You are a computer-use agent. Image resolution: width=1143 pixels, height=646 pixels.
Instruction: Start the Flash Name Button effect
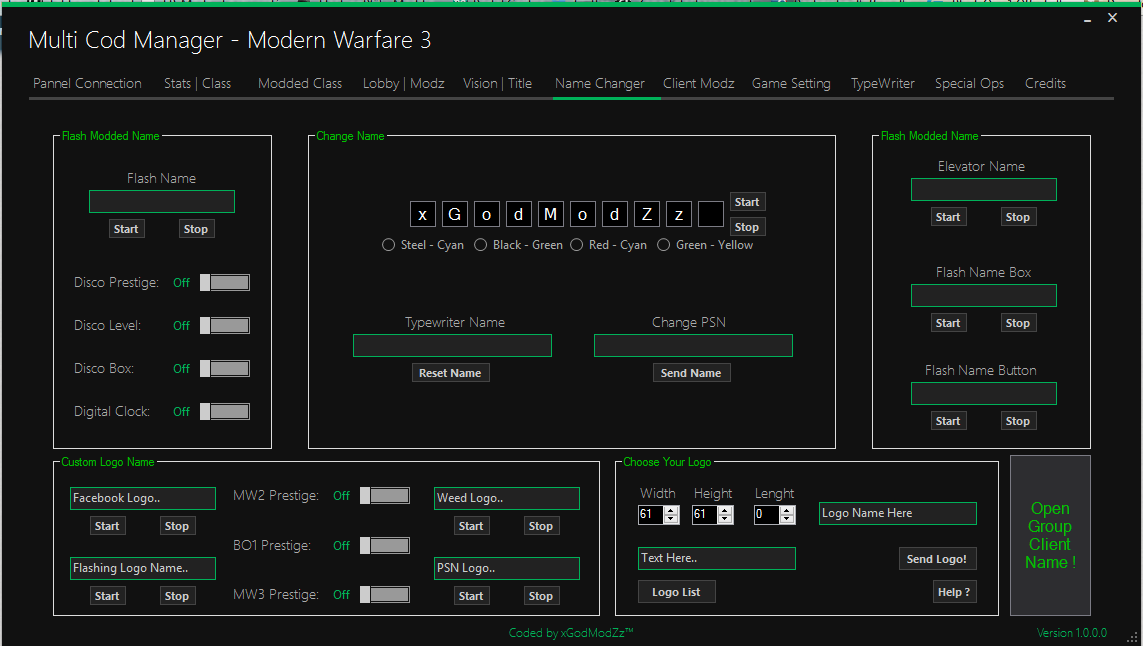coord(948,421)
